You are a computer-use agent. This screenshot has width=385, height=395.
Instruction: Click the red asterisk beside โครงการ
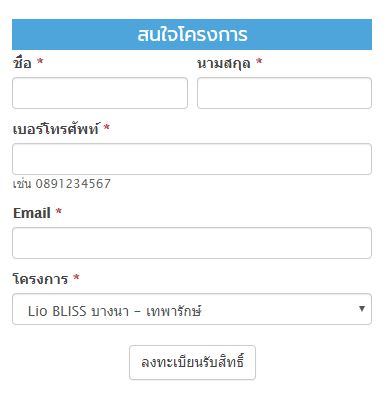pos(76,277)
